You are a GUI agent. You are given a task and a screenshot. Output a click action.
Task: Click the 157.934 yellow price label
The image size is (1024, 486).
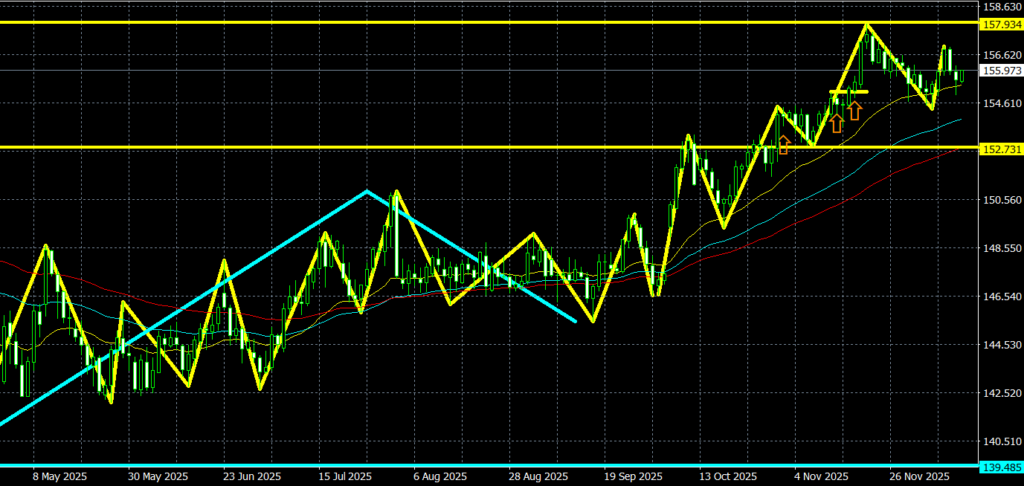point(1000,24)
